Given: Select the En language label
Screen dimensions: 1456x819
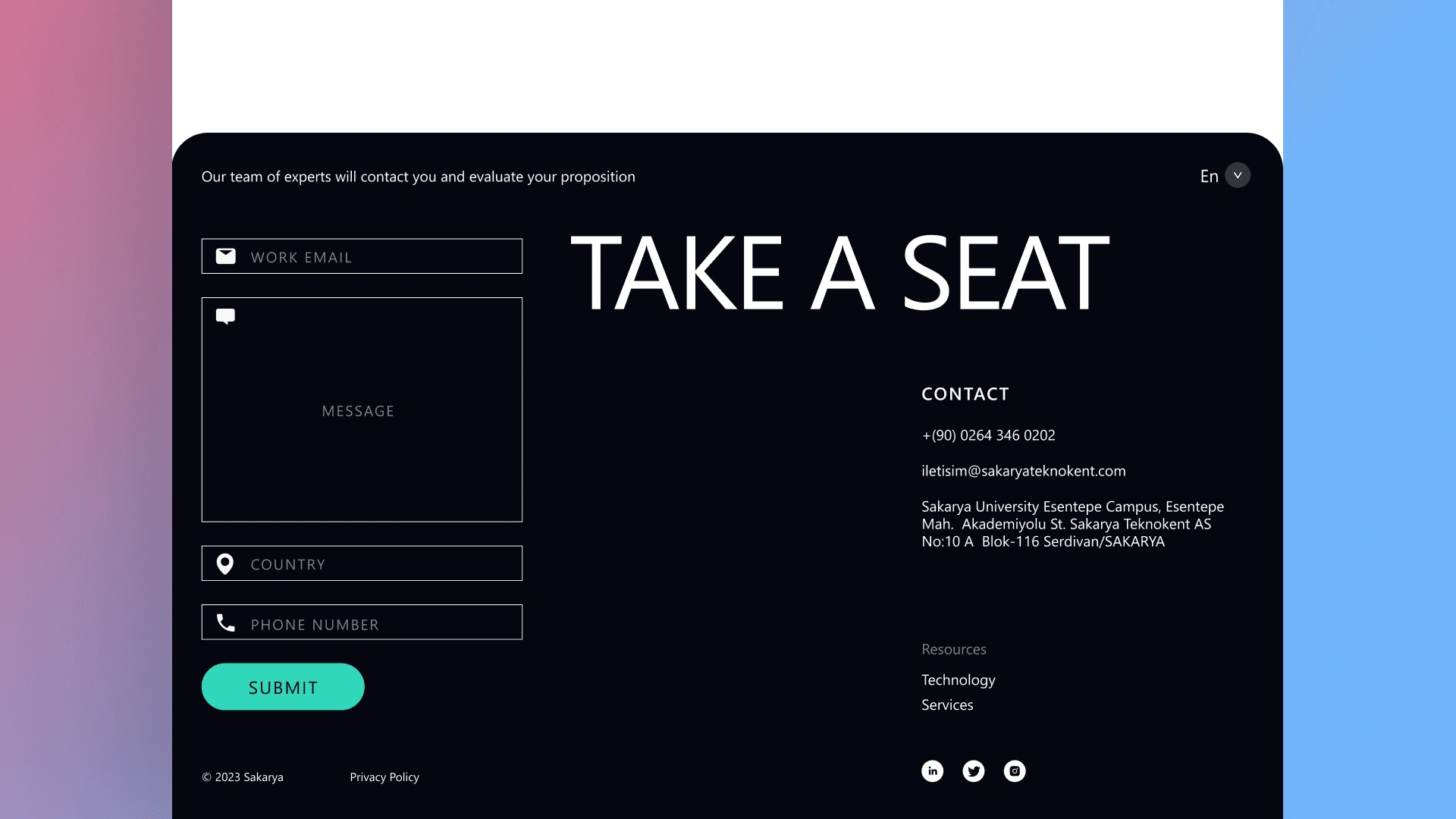Looking at the screenshot, I should click(1209, 176).
